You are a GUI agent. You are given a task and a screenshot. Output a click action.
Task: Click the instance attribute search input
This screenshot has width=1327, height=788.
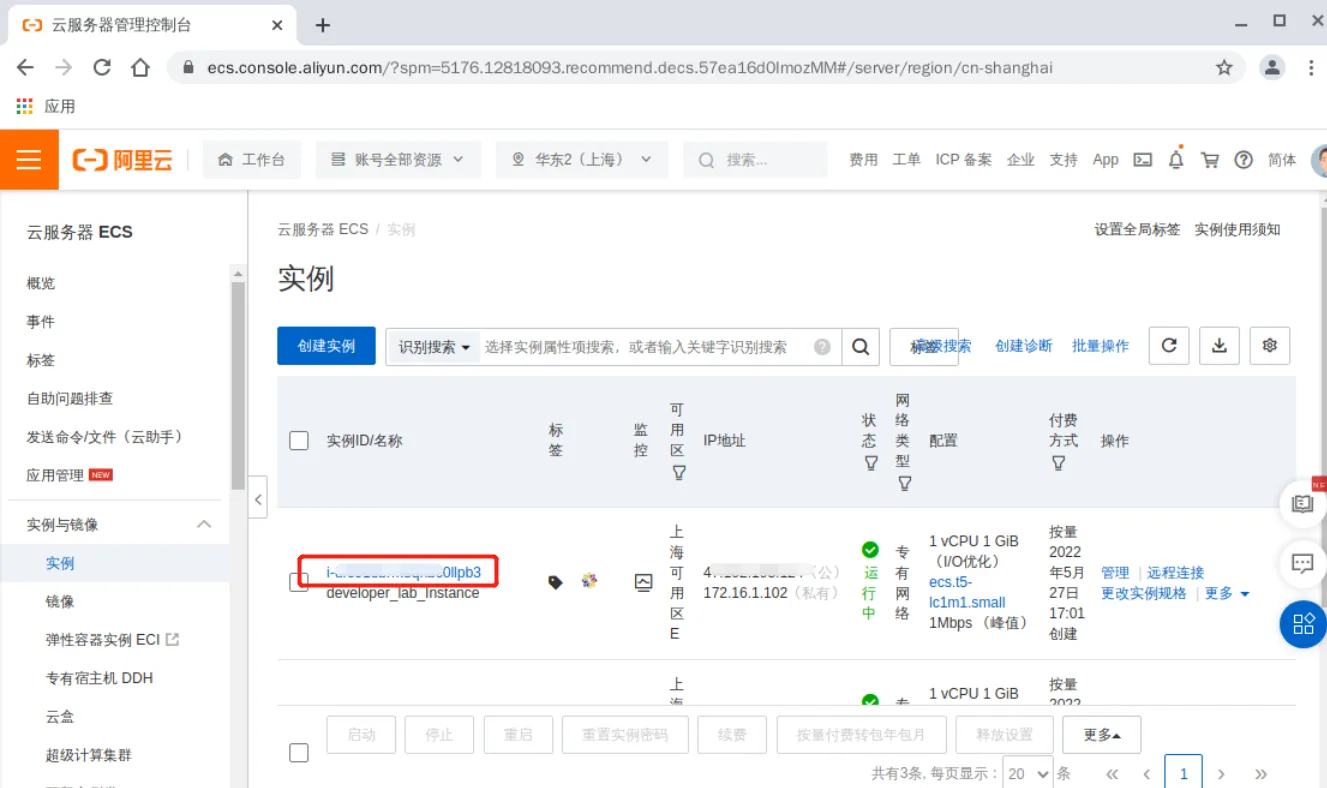[x=646, y=347]
